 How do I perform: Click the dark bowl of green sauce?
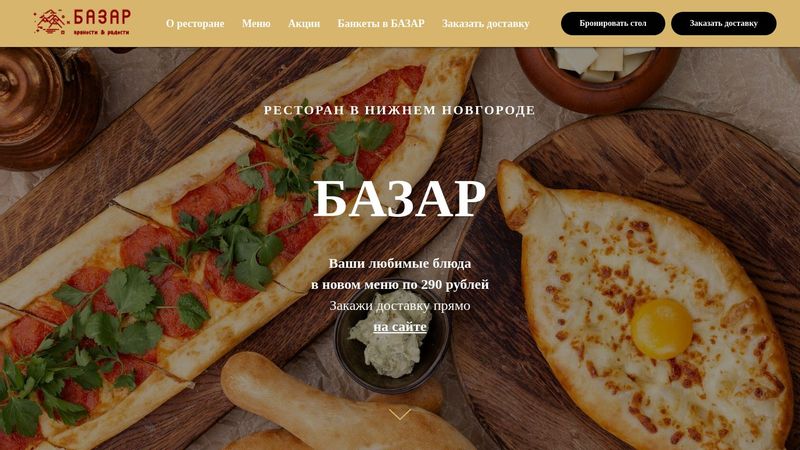click(392, 337)
